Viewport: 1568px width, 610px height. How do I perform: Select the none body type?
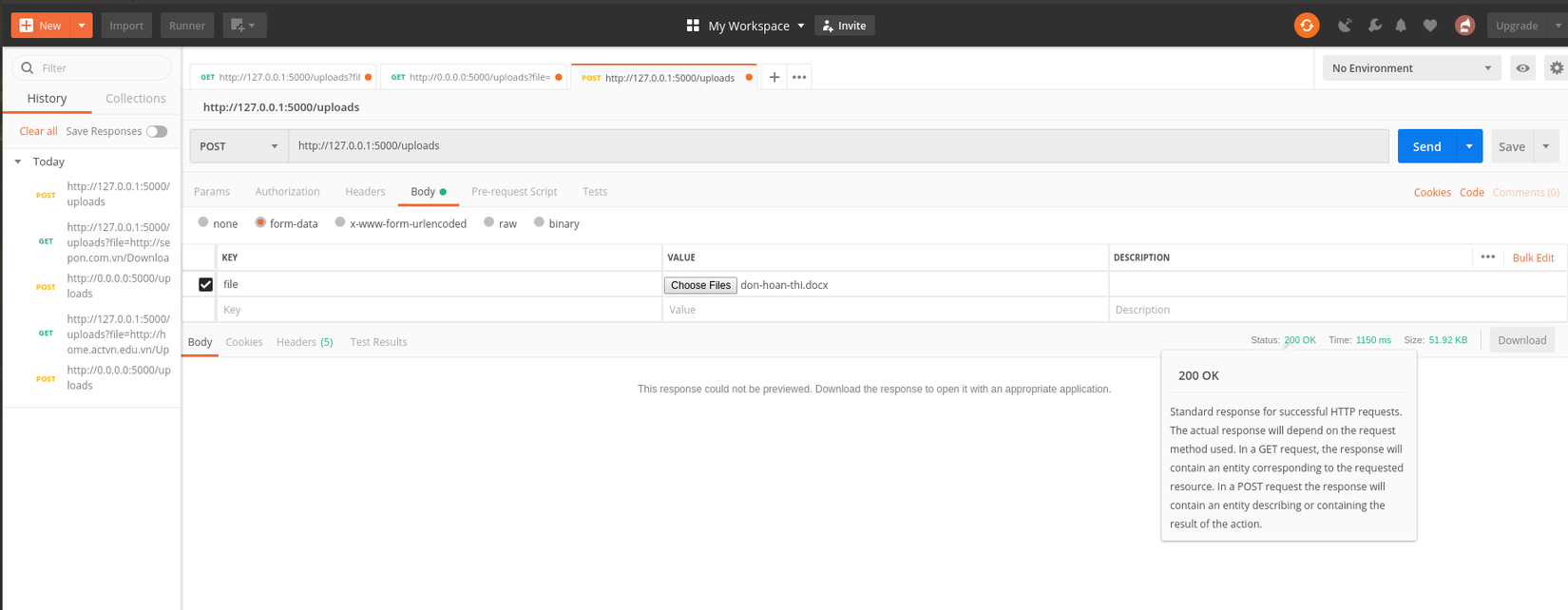(x=202, y=222)
